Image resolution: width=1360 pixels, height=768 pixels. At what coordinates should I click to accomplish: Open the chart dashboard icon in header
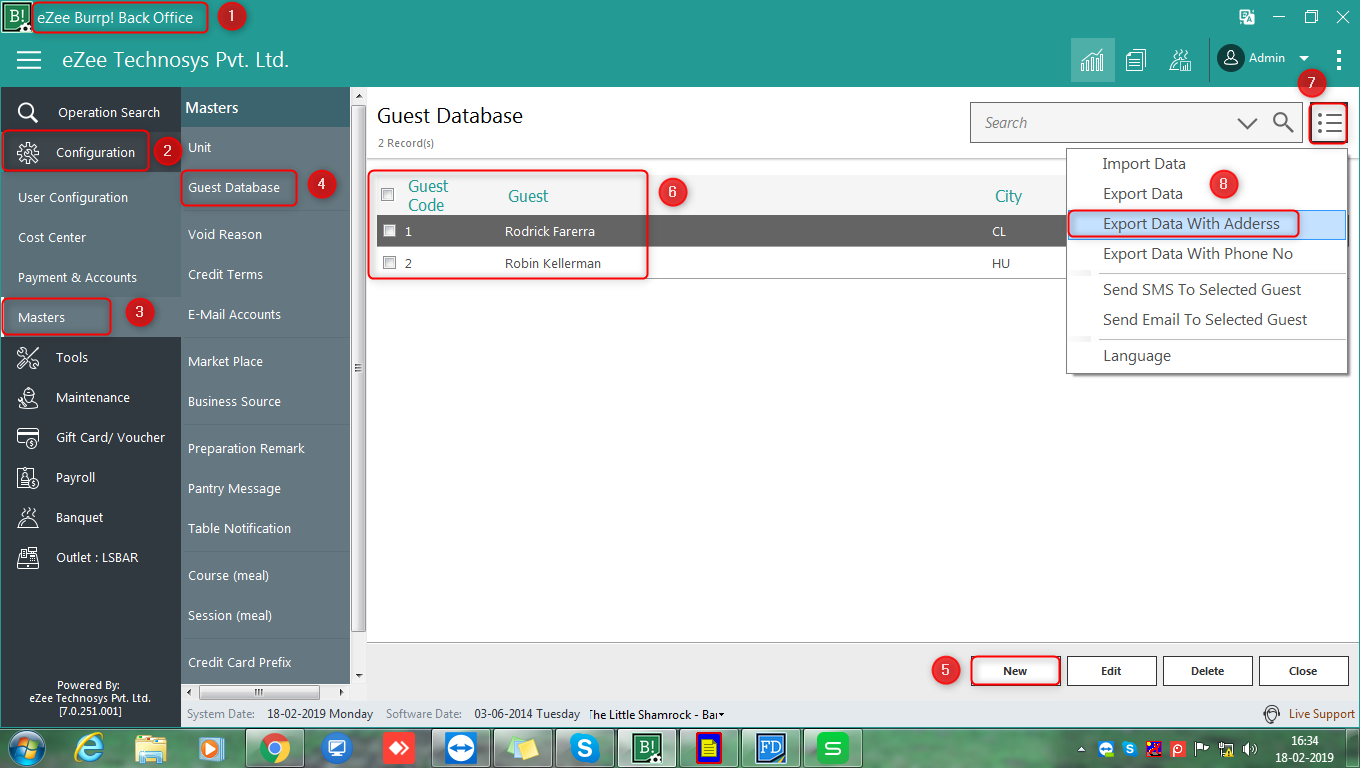1092,60
